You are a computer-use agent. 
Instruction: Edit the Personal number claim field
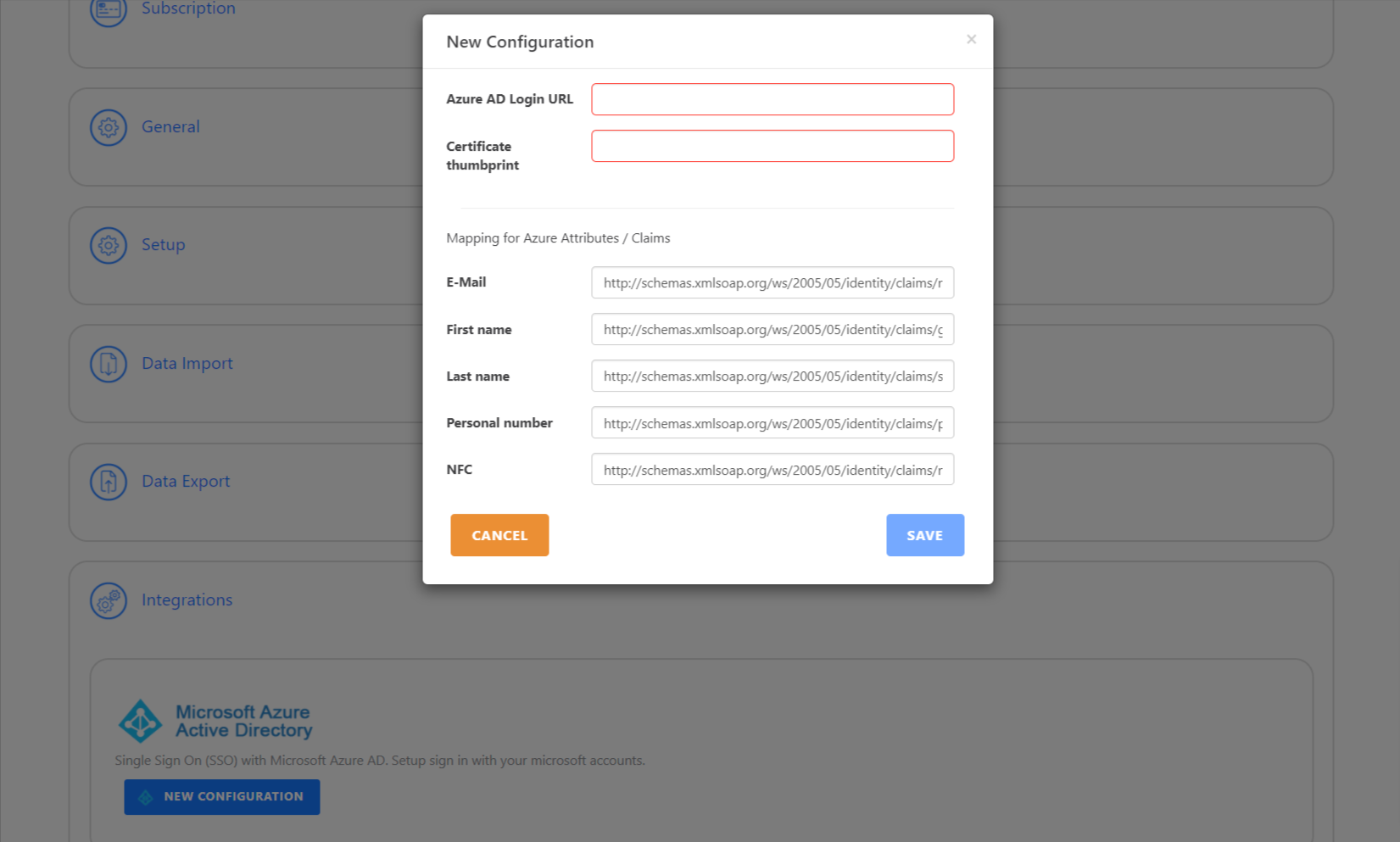(772, 422)
